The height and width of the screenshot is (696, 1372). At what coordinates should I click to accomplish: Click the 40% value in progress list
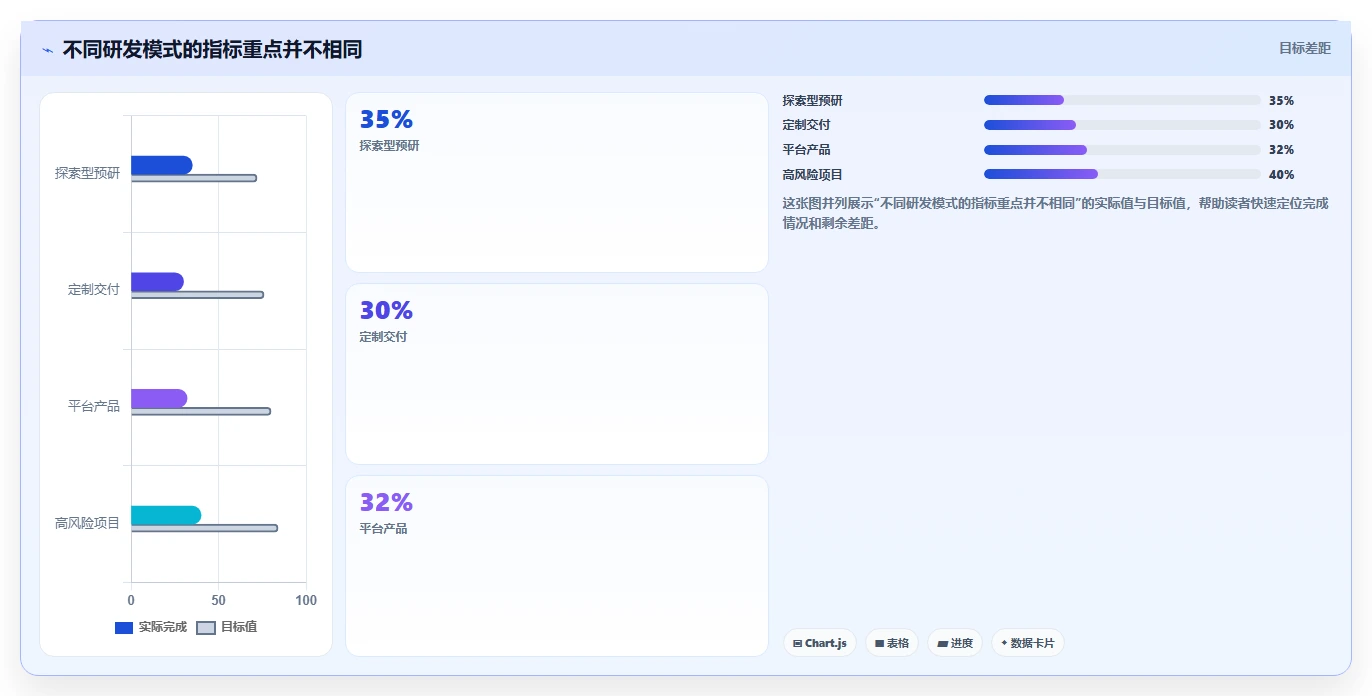click(1281, 175)
